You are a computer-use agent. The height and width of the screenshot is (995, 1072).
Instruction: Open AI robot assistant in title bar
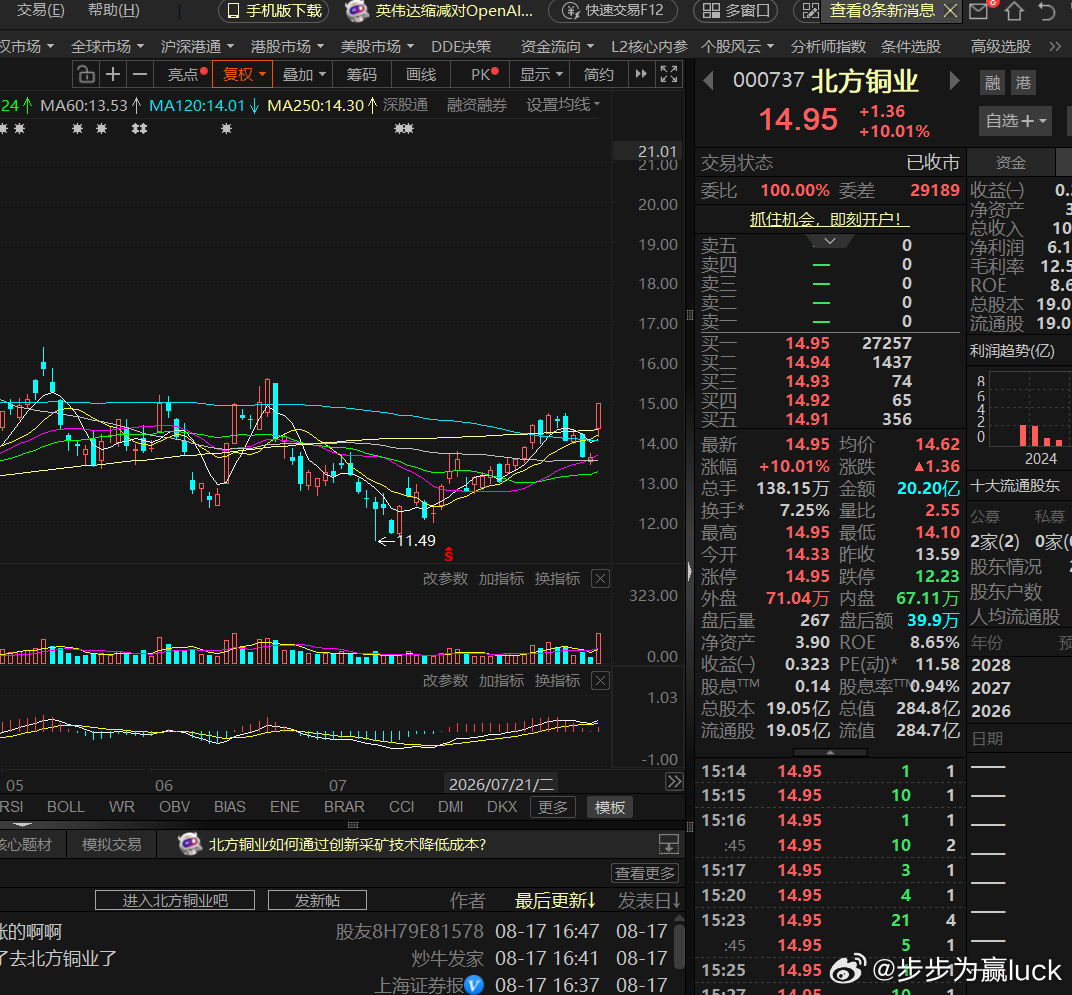click(x=357, y=10)
